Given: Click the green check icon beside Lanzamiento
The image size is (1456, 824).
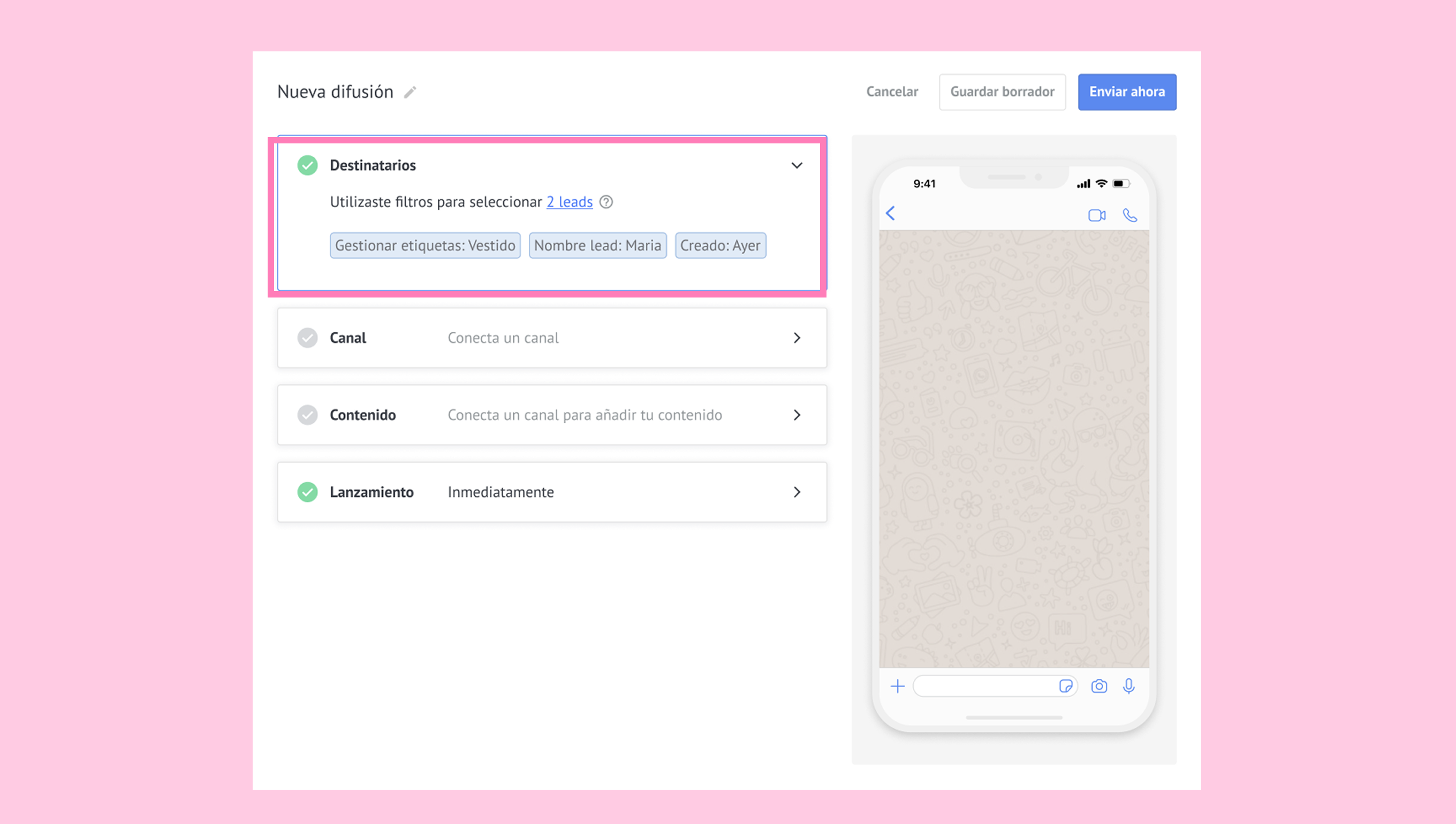Looking at the screenshot, I should (x=307, y=492).
